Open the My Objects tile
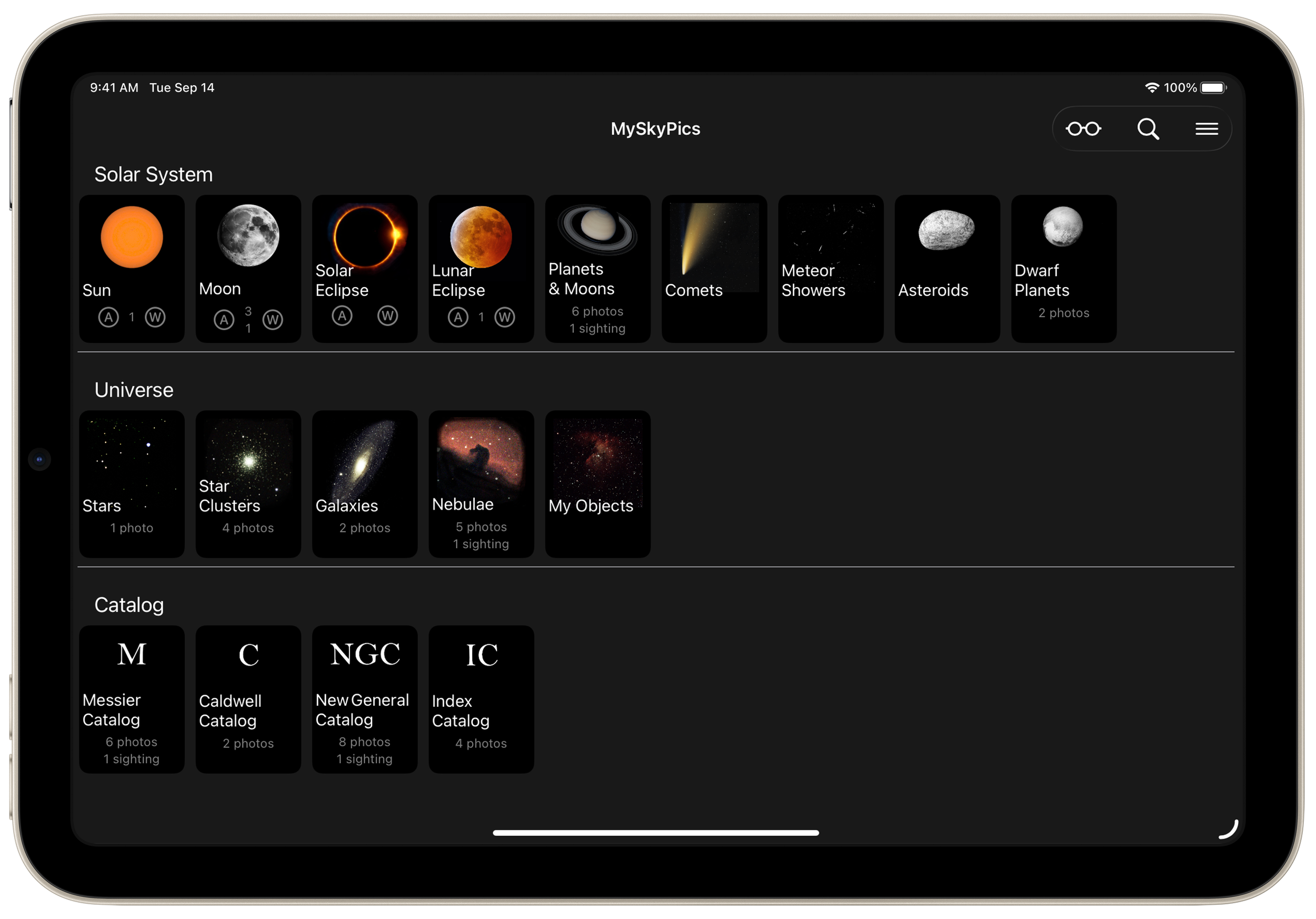Image resolution: width=1316 pixels, height=919 pixels. 597,483
